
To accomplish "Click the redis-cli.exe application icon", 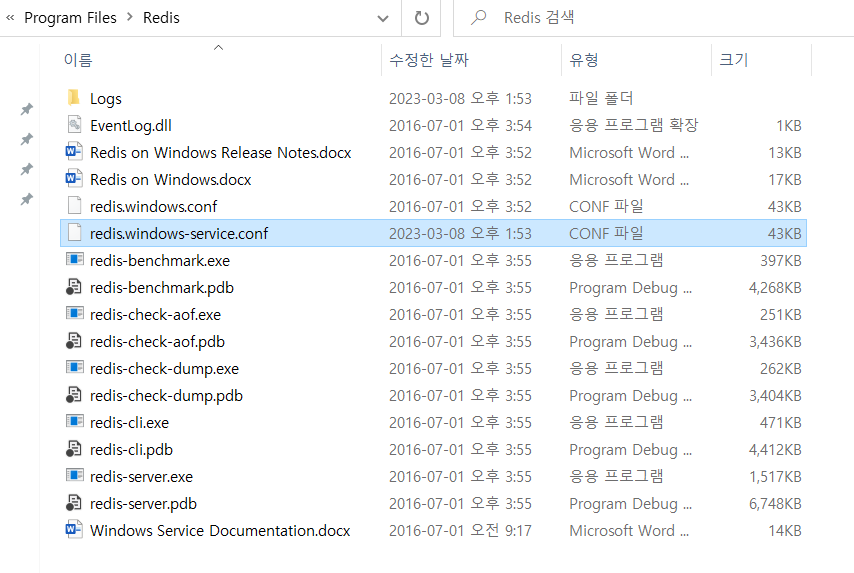I will (x=75, y=421).
